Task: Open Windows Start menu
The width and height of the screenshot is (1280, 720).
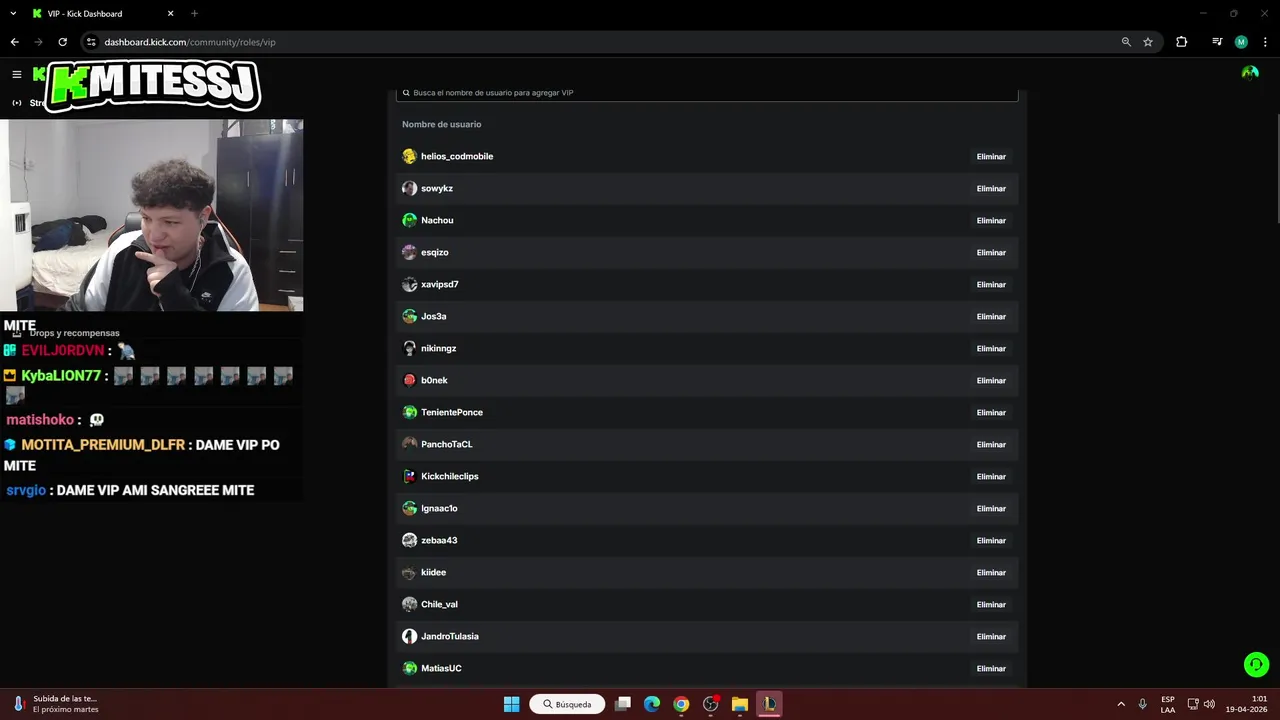Action: [x=511, y=704]
